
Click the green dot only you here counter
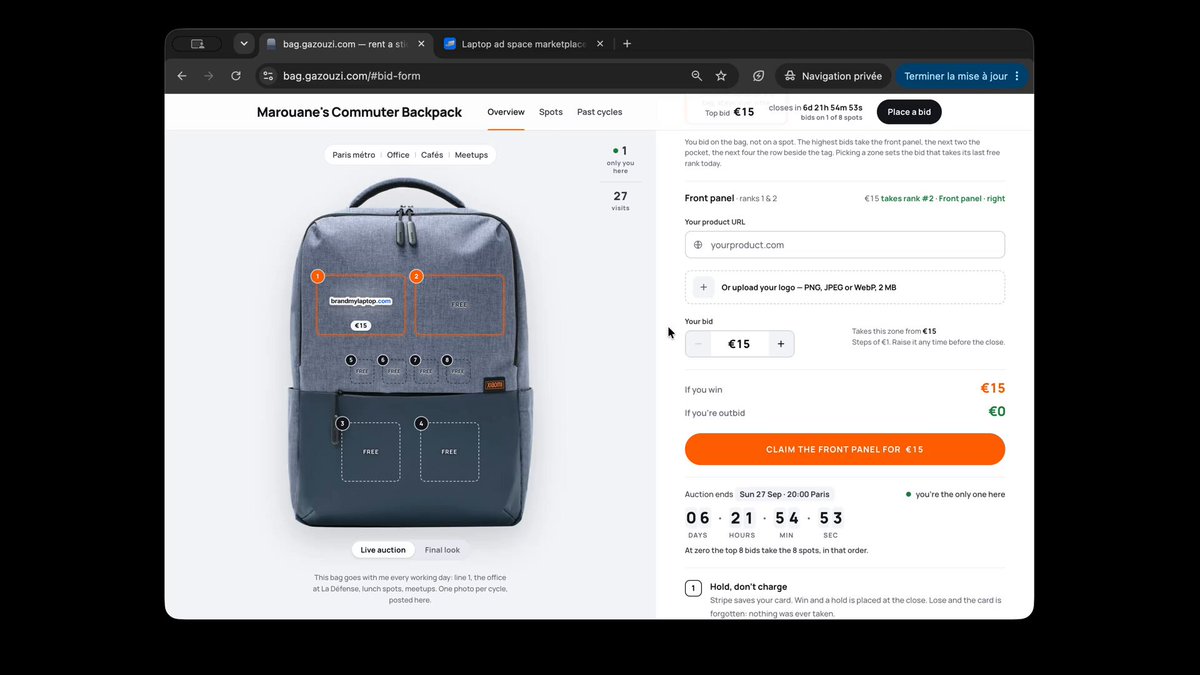620,160
